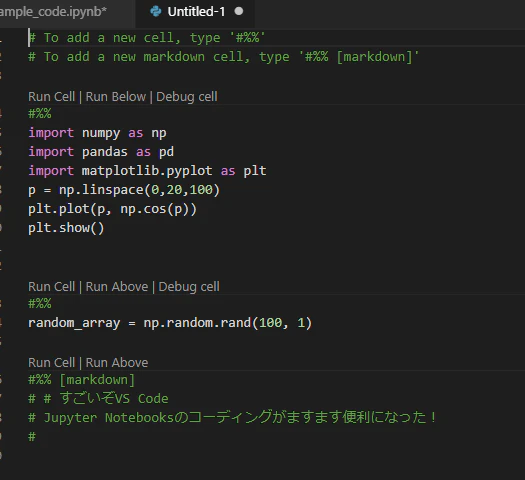This screenshot has height=480, width=525.
Task: Click Run Above on the markdown cell
Action: 117,363
